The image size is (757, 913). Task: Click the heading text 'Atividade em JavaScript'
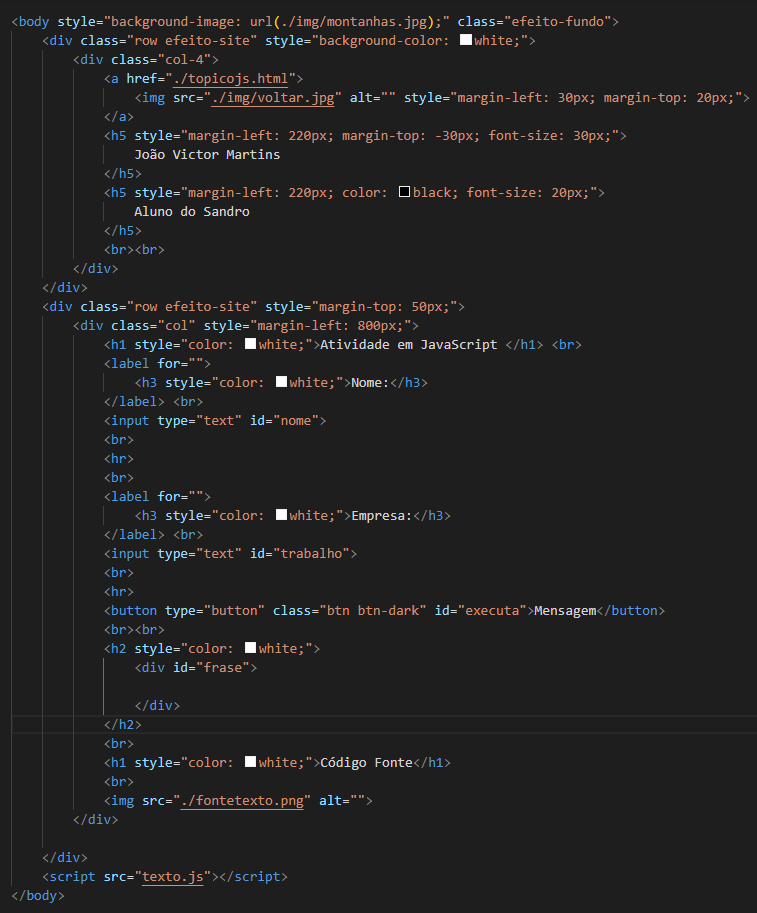[x=409, y=345]
